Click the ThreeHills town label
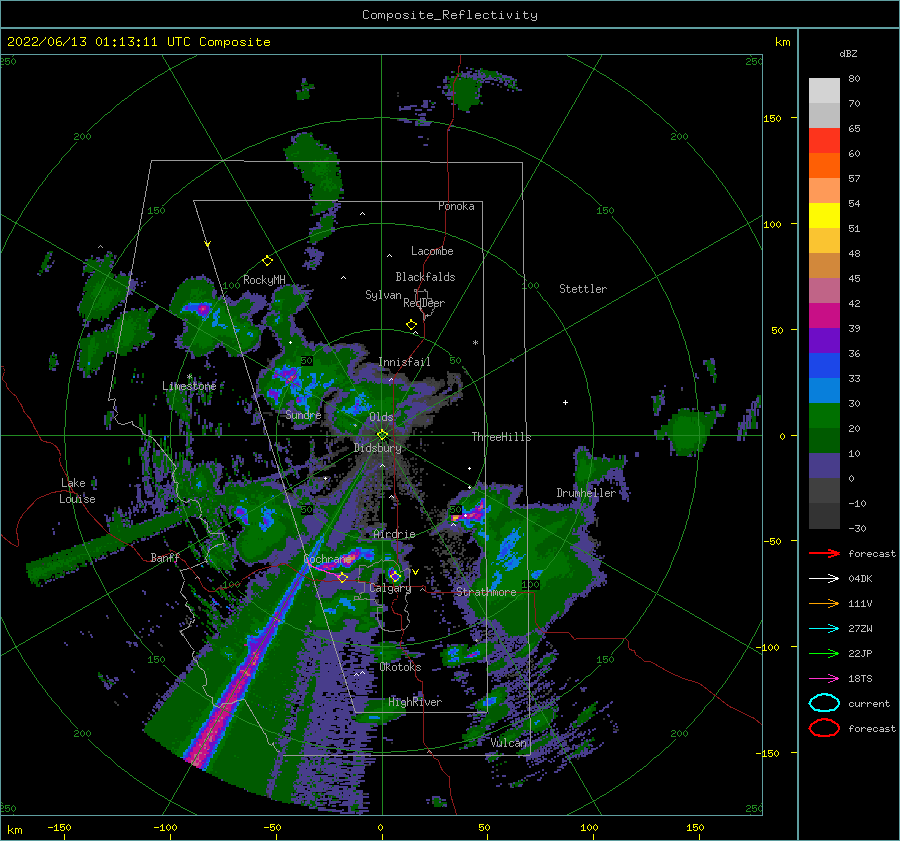This screenshot has height=841, width=900. [x=501, y=437]
